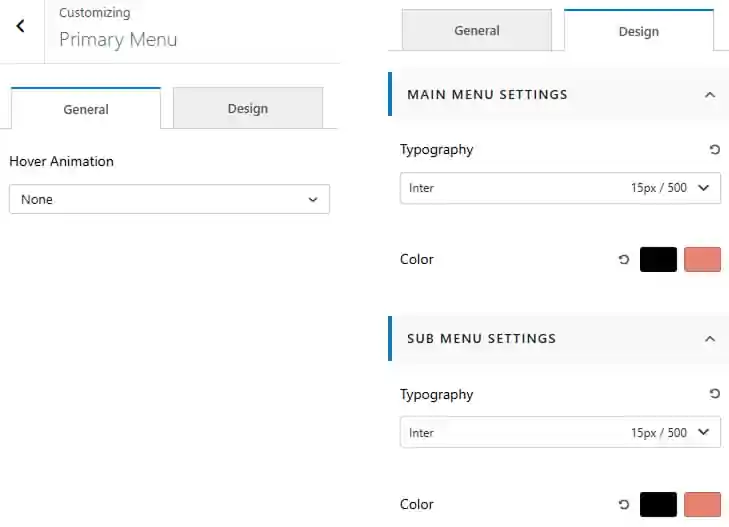Switch to the General tab in left panel
Image resolution: width=729 pixels, height=527 pixels.
point(86,108)
